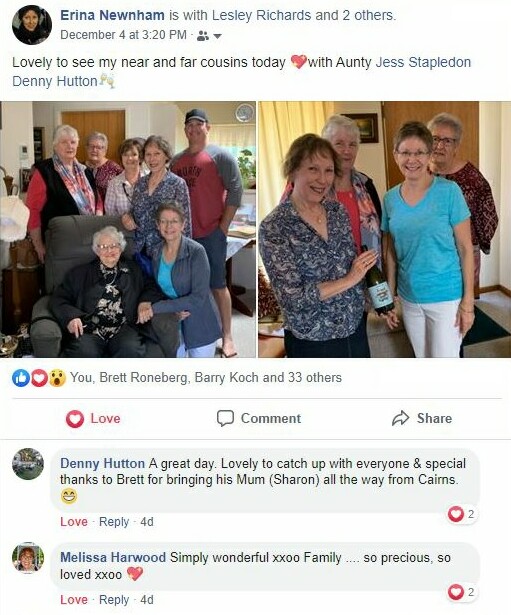This screenshot has height=615, width=511.
Task: Open the group photo with seated aunt
Action: click(x=128, y=229)
